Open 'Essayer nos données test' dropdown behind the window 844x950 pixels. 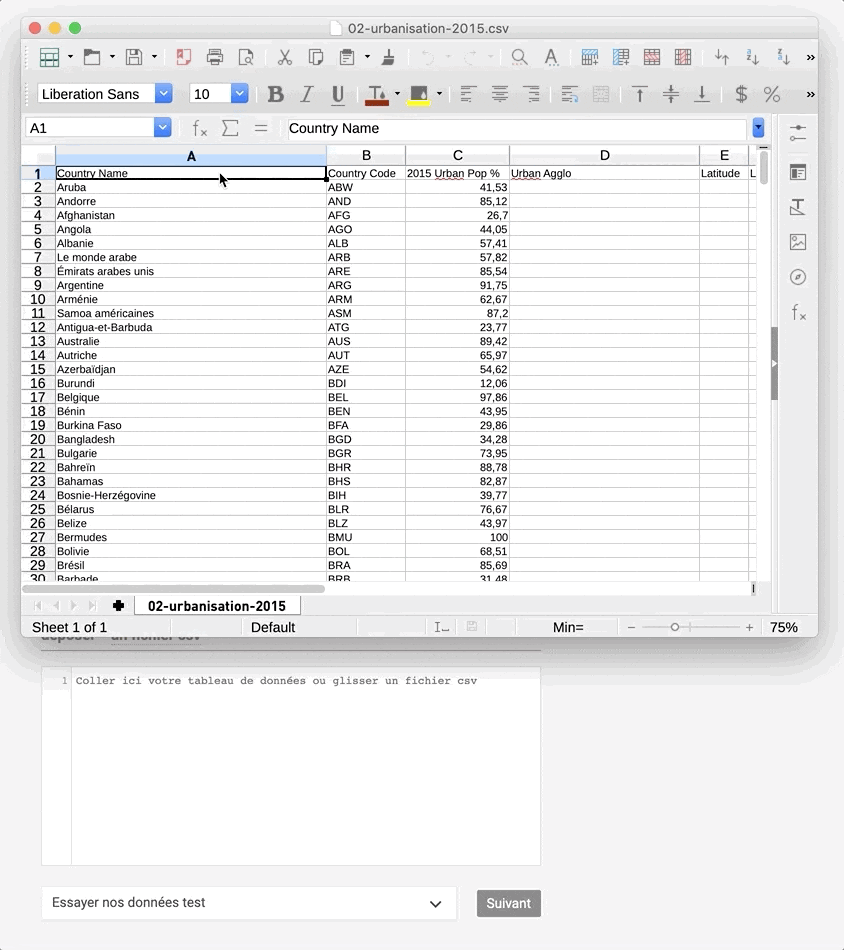click(x=248, y=903)
